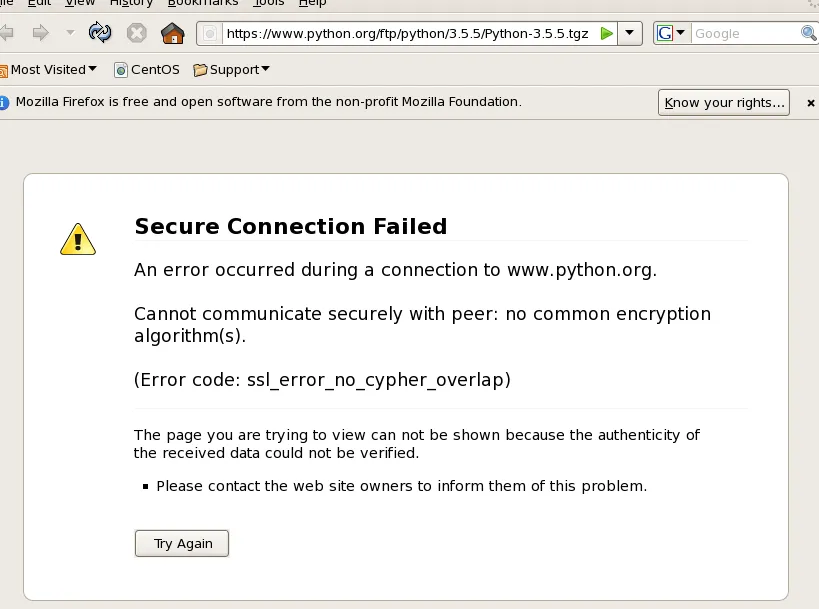Expand the URL bar history dropdown

pos(630,33)
